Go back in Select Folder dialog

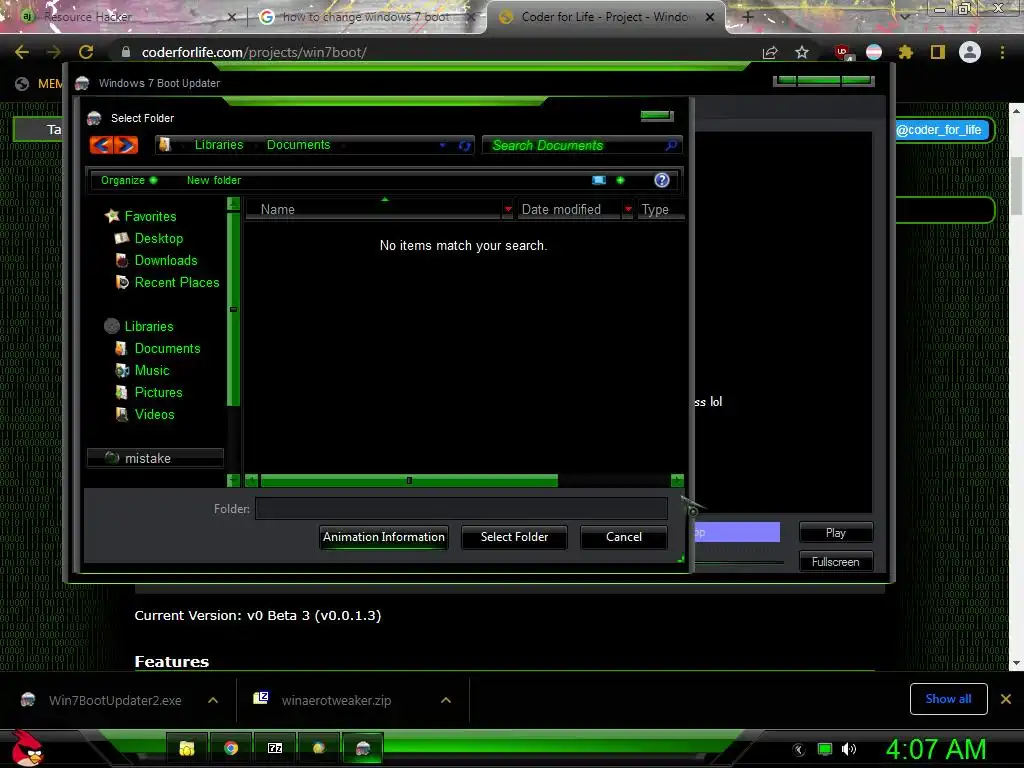pos(101,144)
